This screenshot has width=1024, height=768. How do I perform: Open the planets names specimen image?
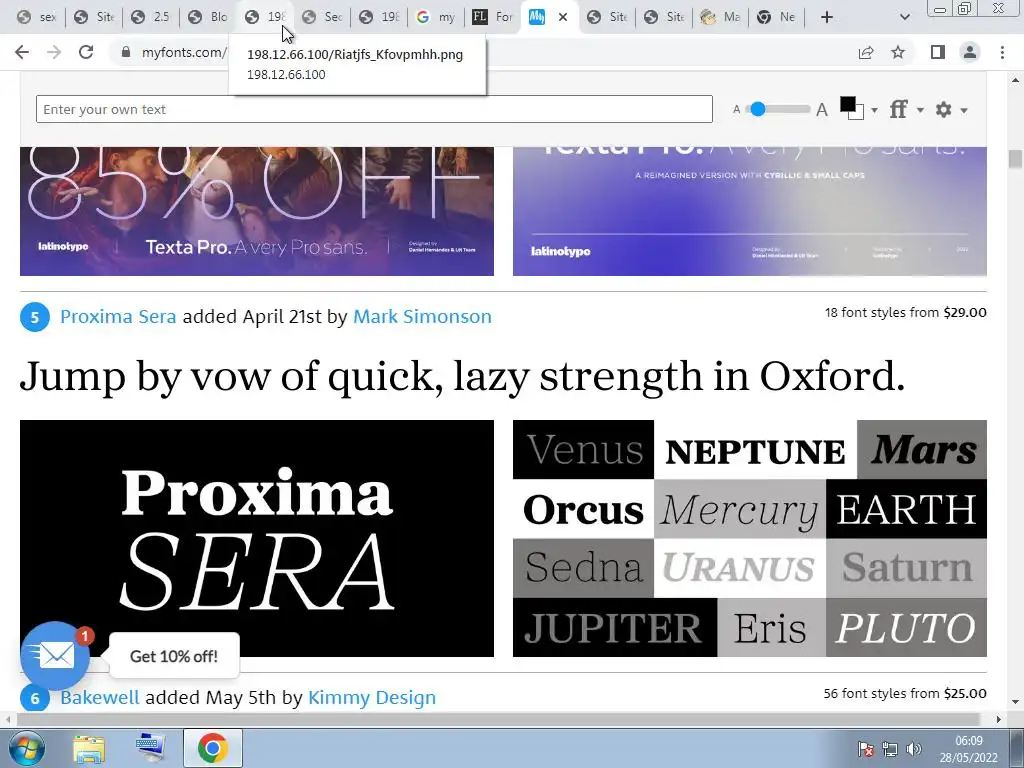click(x=750, y=538)
